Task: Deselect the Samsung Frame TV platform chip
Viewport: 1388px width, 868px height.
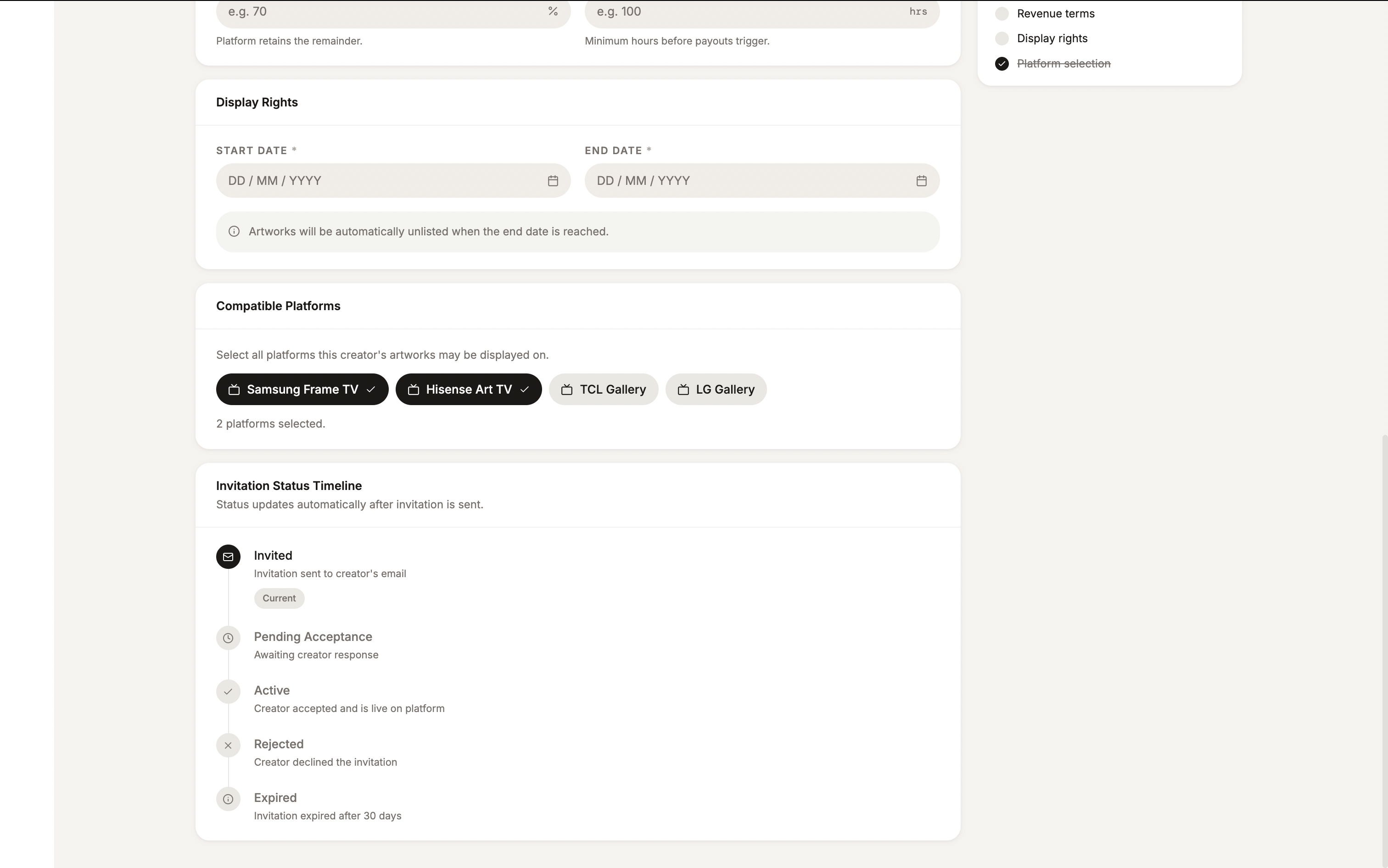Action: (302, 389)
